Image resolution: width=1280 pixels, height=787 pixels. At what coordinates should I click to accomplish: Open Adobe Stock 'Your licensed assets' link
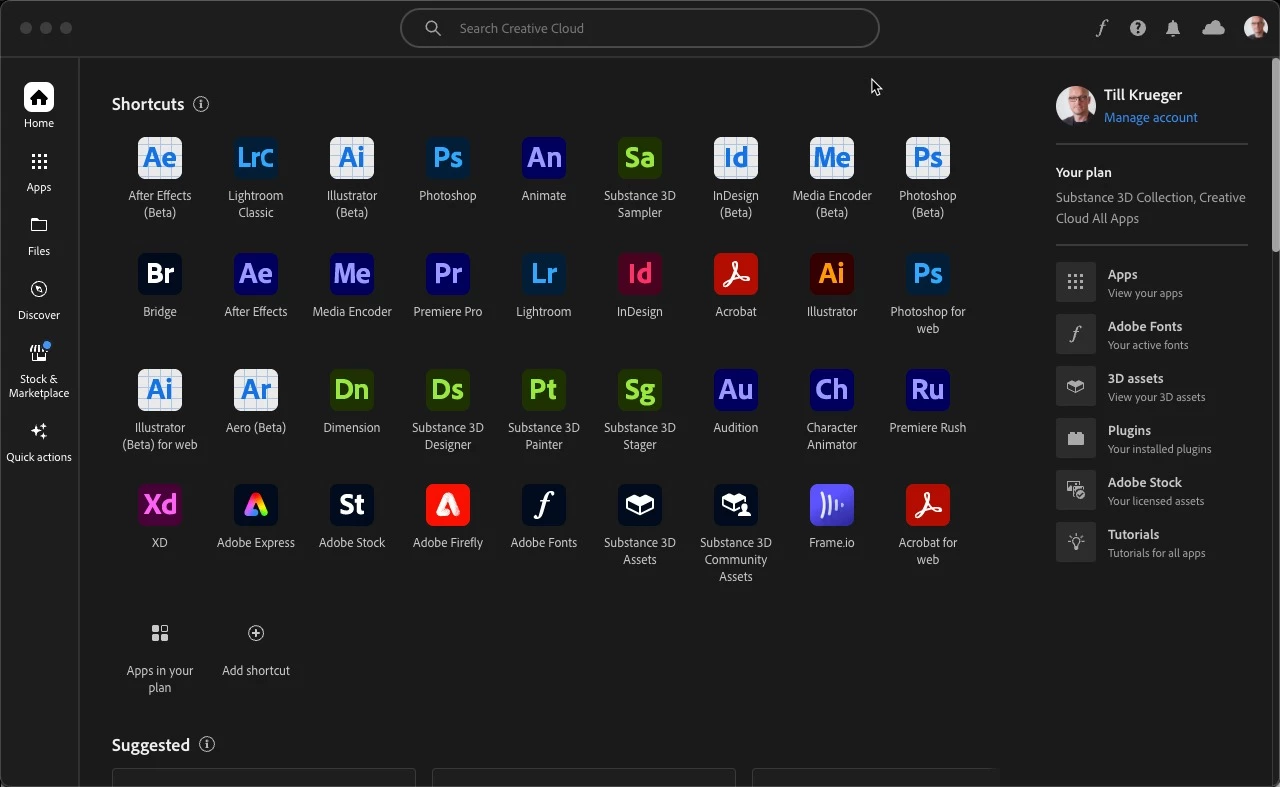1152,491
